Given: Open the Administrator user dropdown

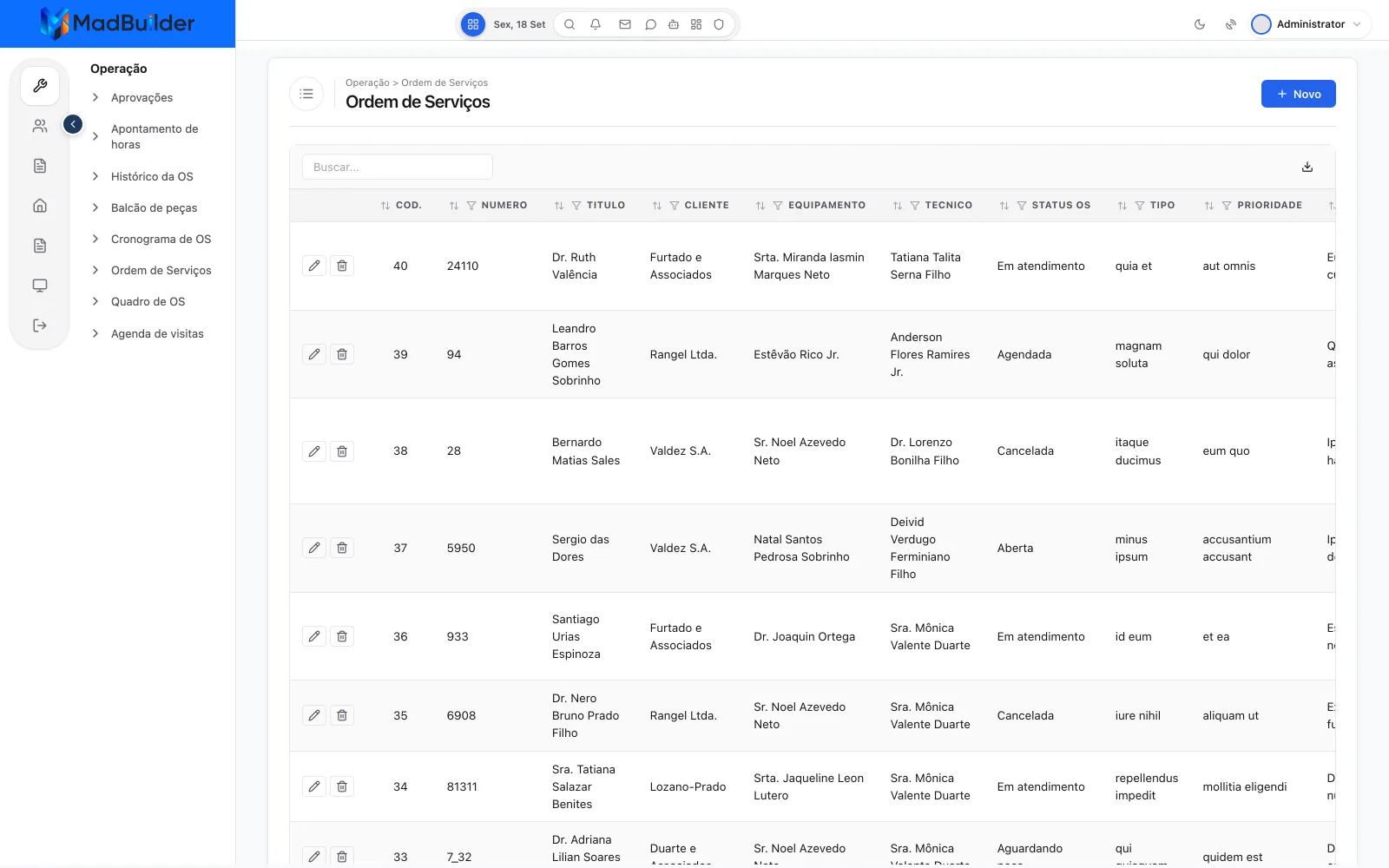Looking at the screenshot, I should pyautogui.click(x=1310, y=24).
